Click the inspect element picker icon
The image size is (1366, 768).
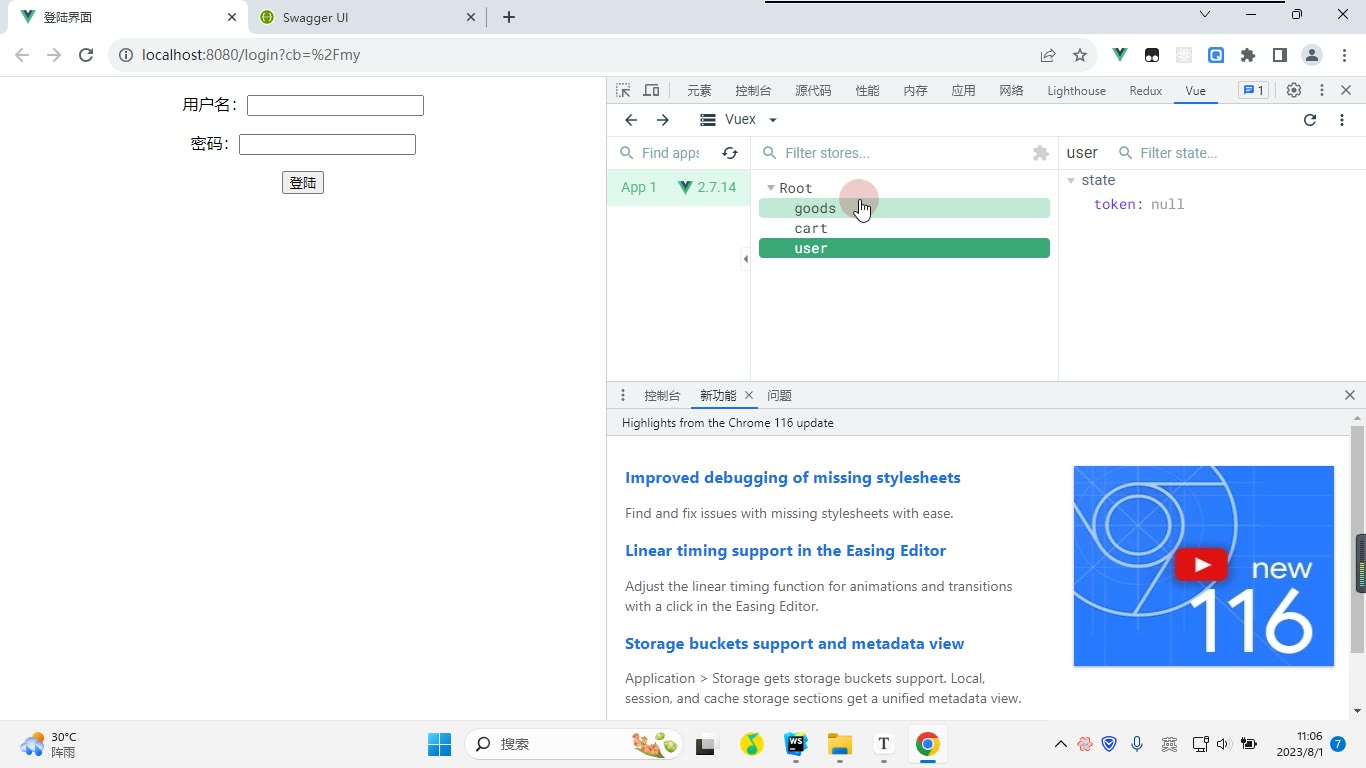[x=623, y=90]
